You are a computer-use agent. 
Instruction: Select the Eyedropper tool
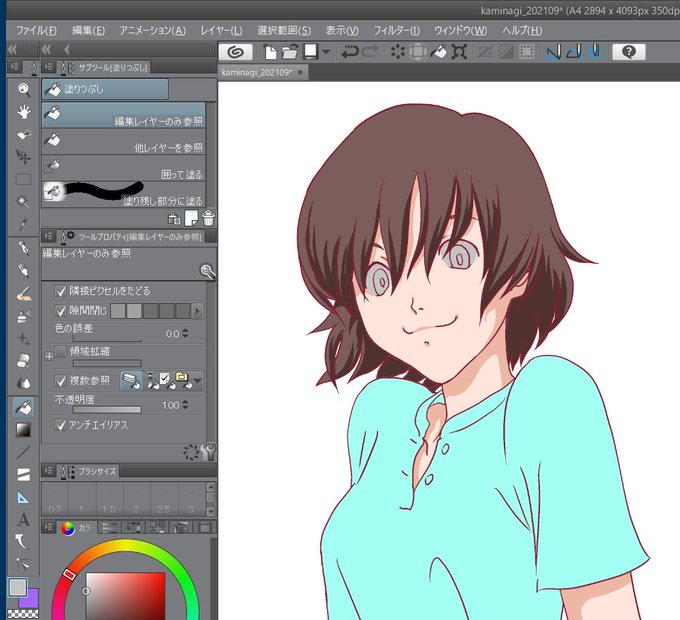point(23,224)
